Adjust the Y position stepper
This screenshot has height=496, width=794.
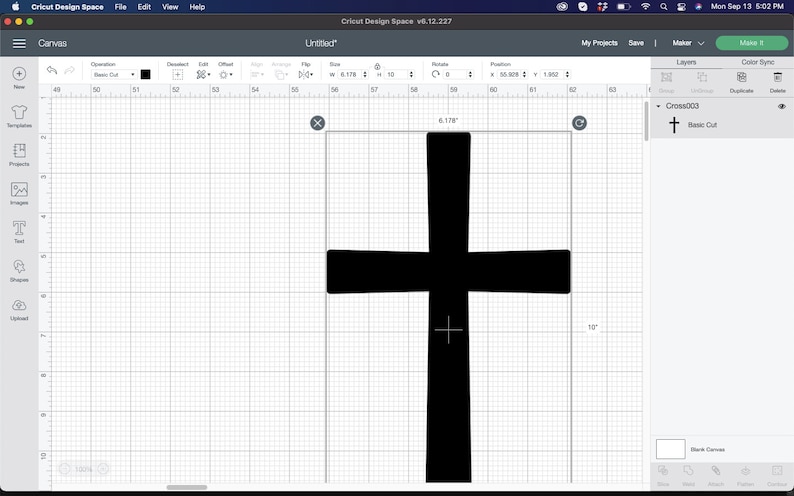(x=567, y=74)
